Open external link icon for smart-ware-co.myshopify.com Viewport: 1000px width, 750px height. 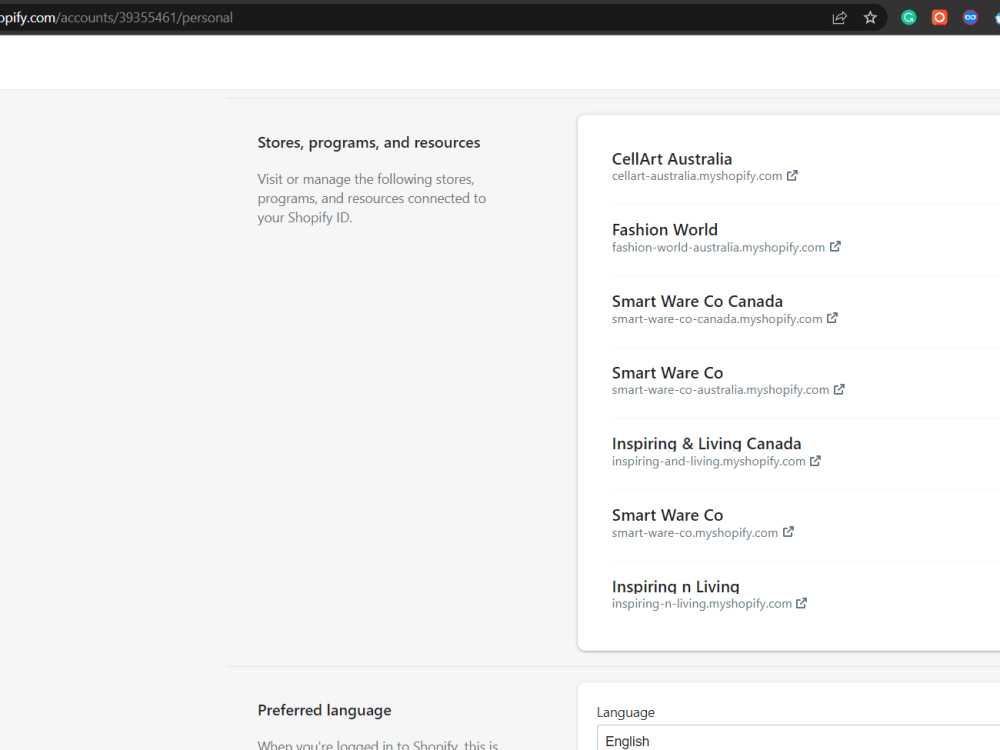pyautogui.click(x=788, y=532)
